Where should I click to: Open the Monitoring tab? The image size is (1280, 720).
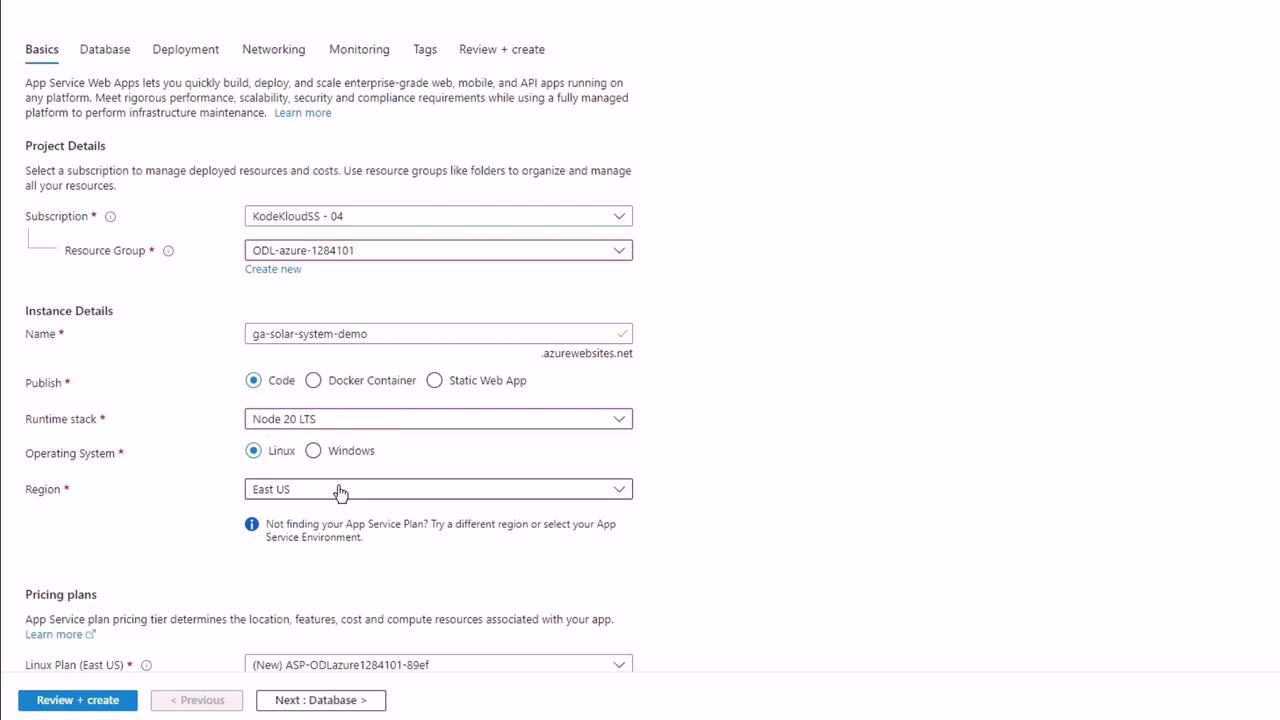pyautogui.click(x=359, y=49)
